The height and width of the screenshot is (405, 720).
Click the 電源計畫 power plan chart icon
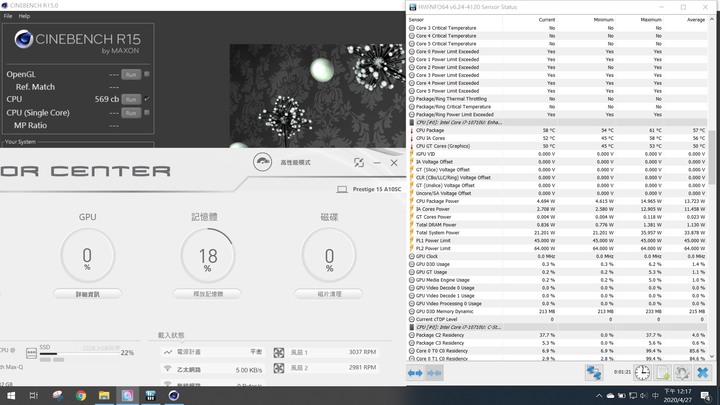168,352
